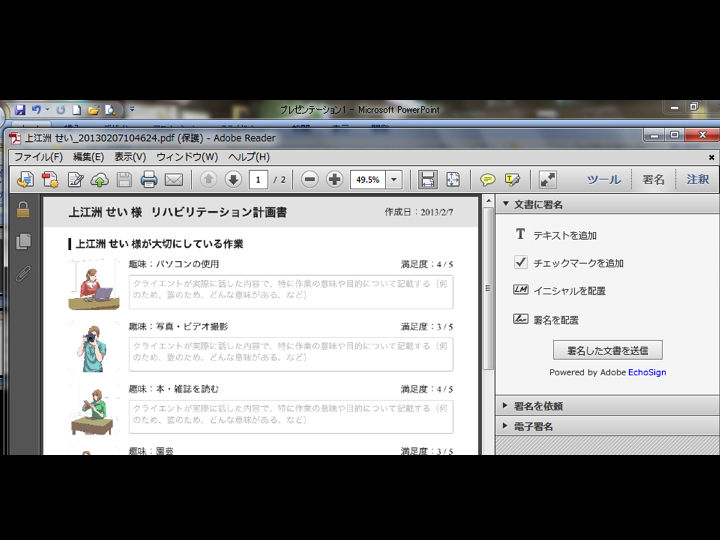Add a sticky note comment
Image resolution: width=720 pixels, height=540 pixels.
(487, 180)
